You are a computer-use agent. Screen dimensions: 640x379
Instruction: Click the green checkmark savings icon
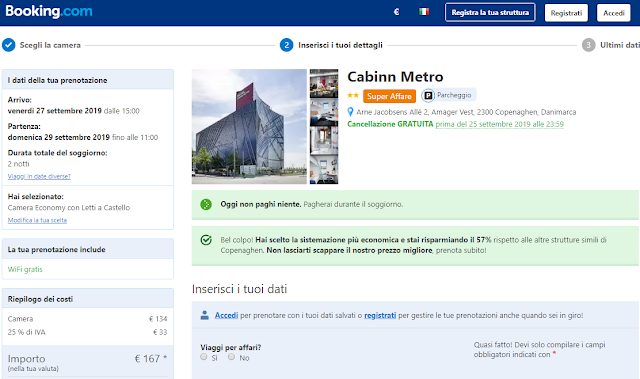(x=206, y=240)
